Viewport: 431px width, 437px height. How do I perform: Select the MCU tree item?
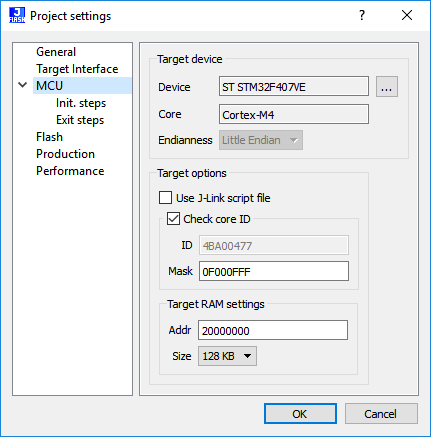click(x=82, y=86)
